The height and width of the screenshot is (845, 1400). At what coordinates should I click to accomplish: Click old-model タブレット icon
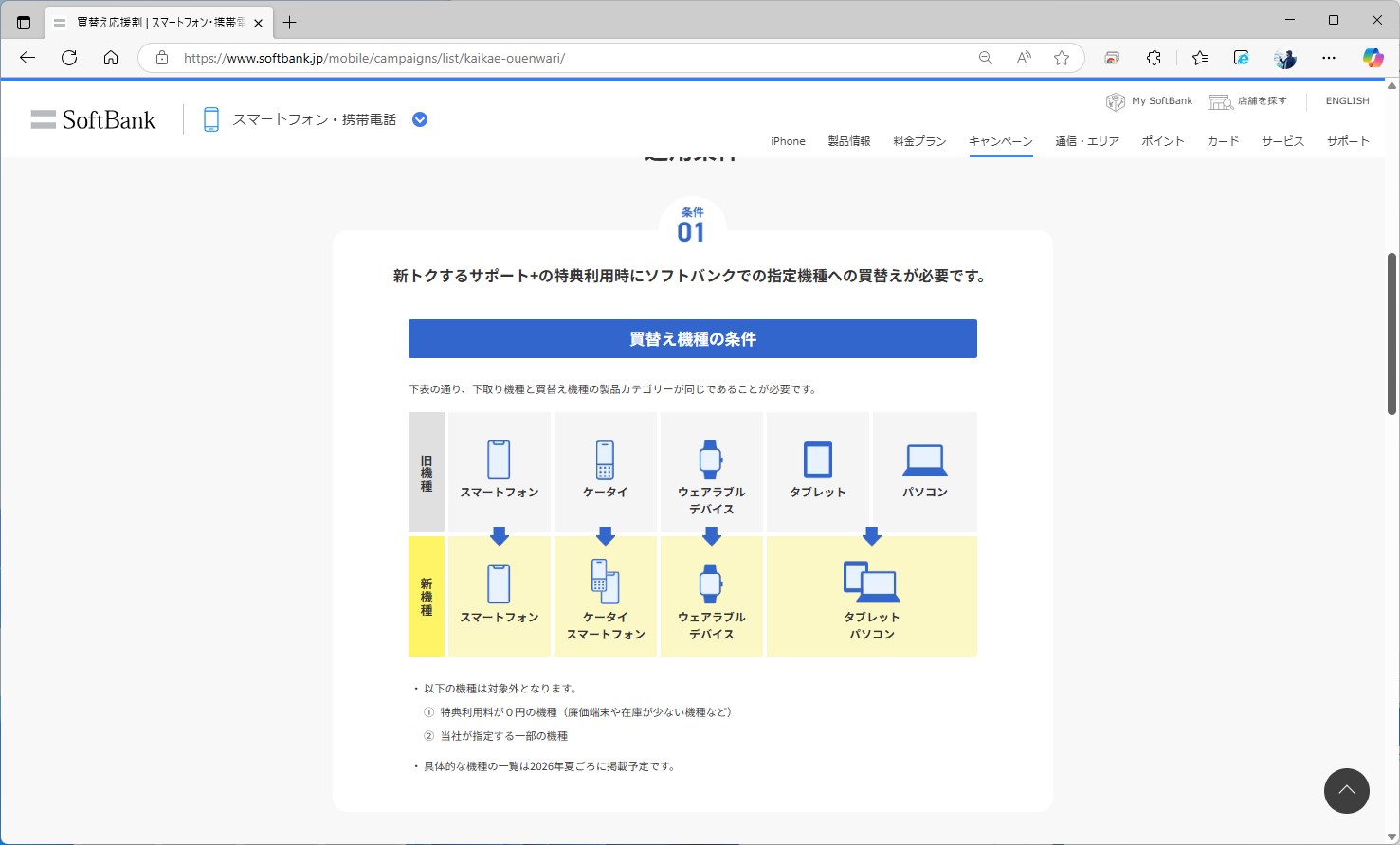pyautogui.click(x=818, y=459)
